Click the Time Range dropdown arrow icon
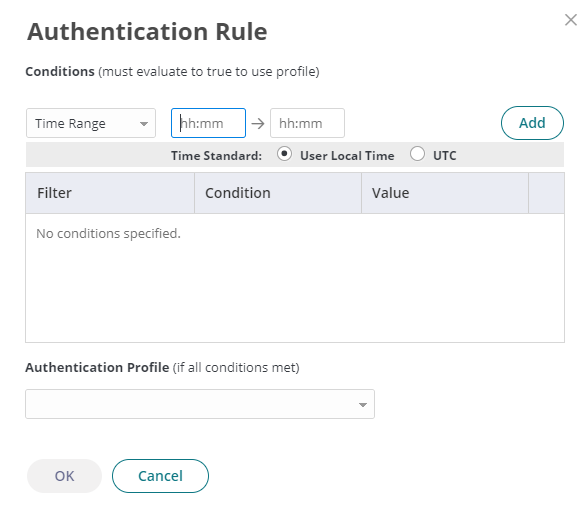 [144, 124]
